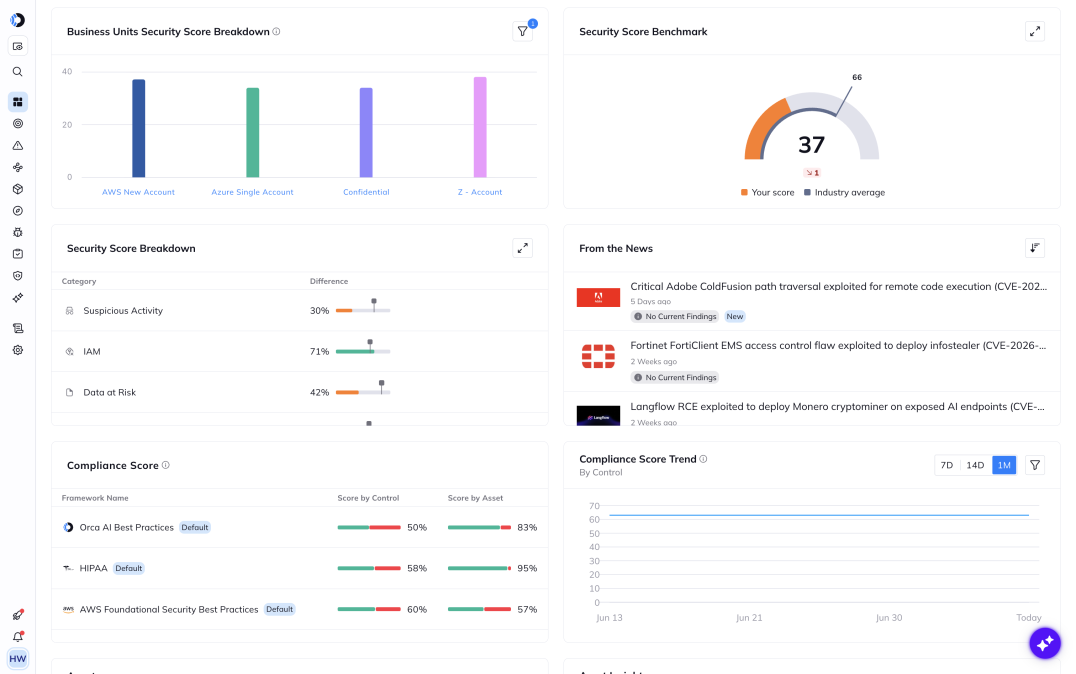Click No Current Findings on Fortinet news

click(675, 377)
